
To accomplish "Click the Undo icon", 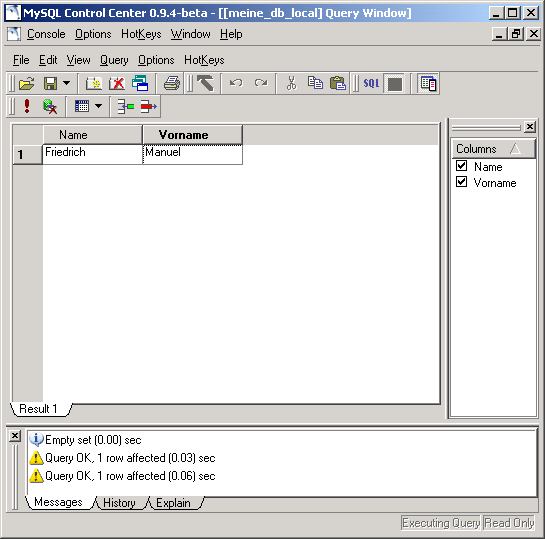I will 236,83.
